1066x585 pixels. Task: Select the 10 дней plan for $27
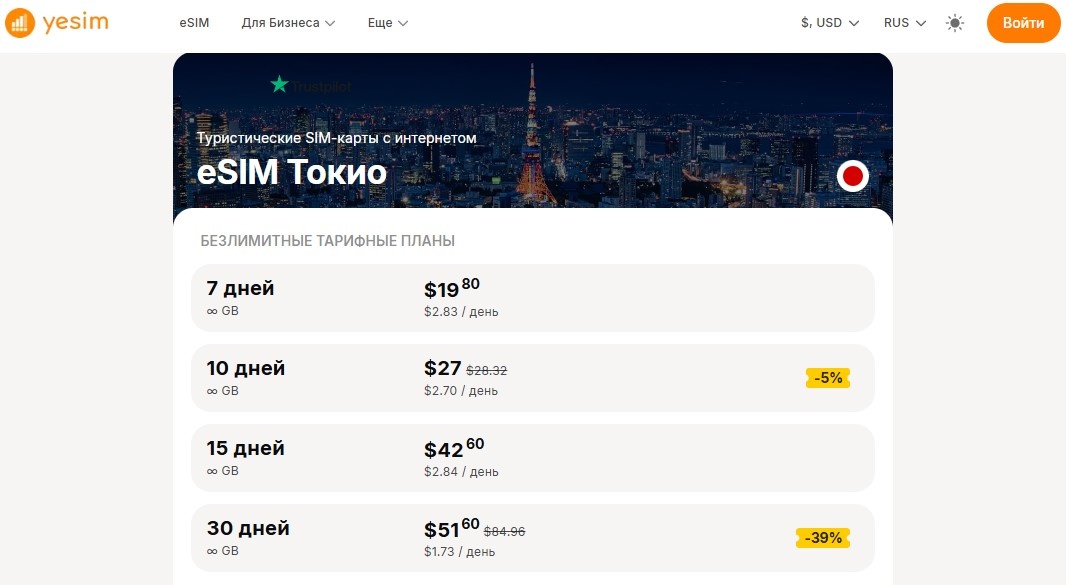pos(532,378)
